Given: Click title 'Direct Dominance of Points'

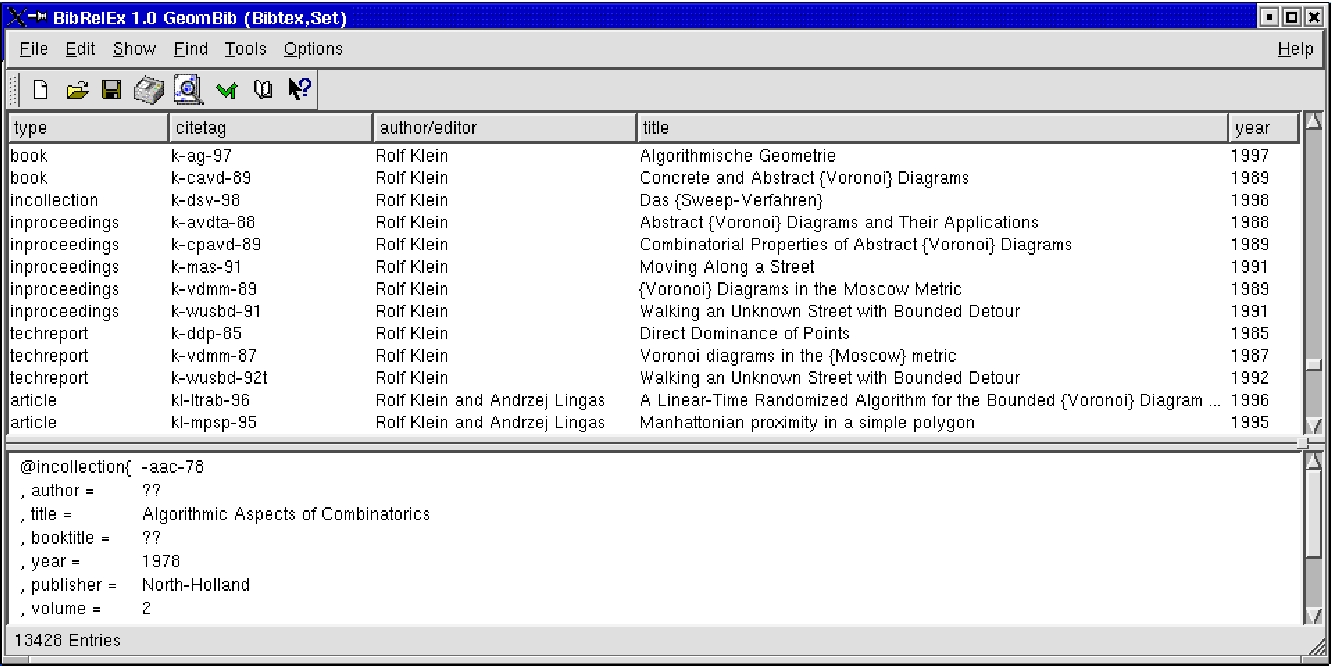Looking at the screenshot, I should click(745, 333).
